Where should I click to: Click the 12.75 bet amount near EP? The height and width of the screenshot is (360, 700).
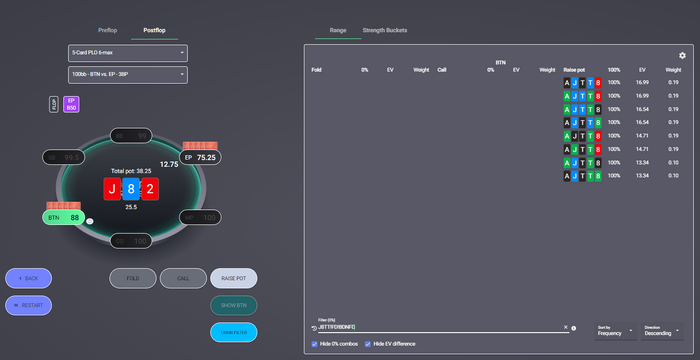[x=169, y=164]
